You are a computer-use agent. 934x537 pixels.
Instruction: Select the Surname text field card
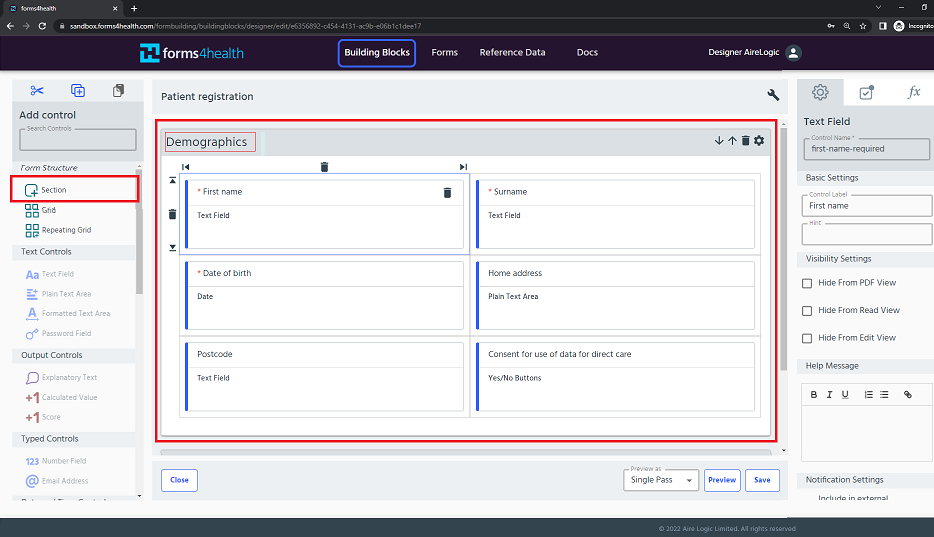pyautogui.click(x=615, y=214)
